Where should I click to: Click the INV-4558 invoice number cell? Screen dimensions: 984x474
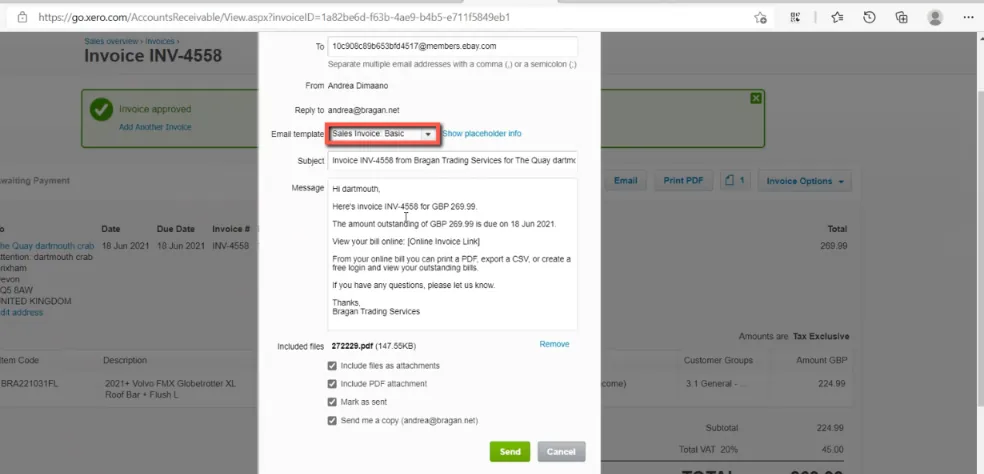point(230,246)
